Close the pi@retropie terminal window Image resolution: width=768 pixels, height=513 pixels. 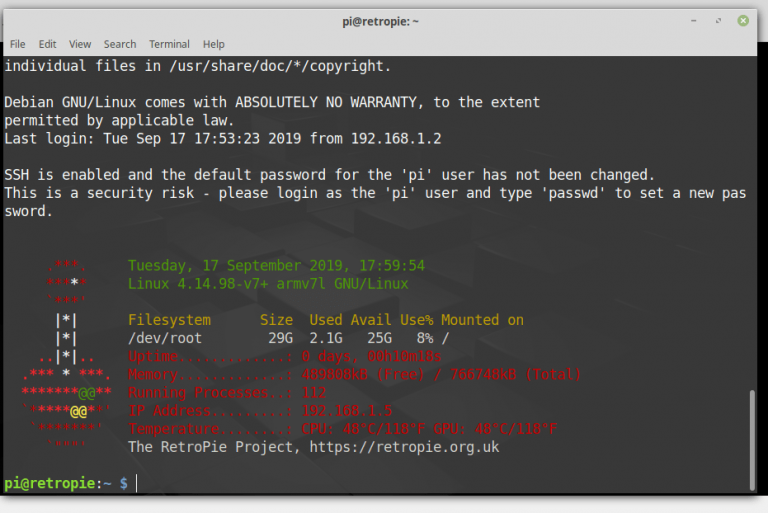pos(743,20)
